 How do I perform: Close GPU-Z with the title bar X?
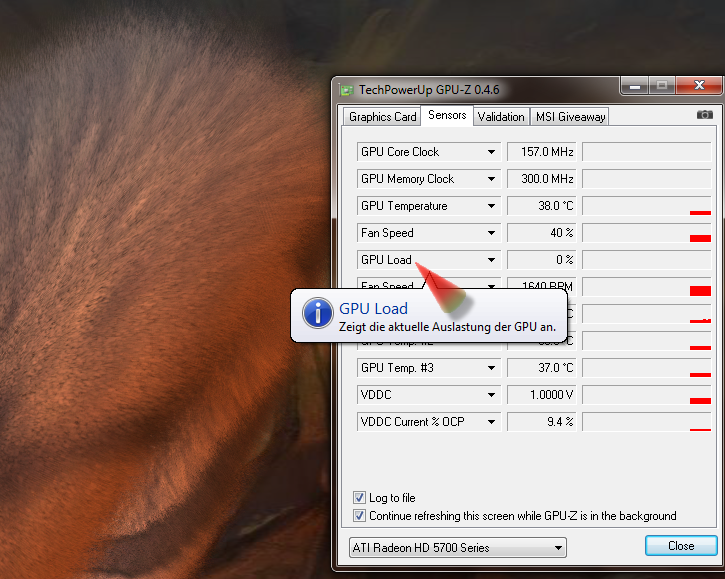tap(699, 86)
